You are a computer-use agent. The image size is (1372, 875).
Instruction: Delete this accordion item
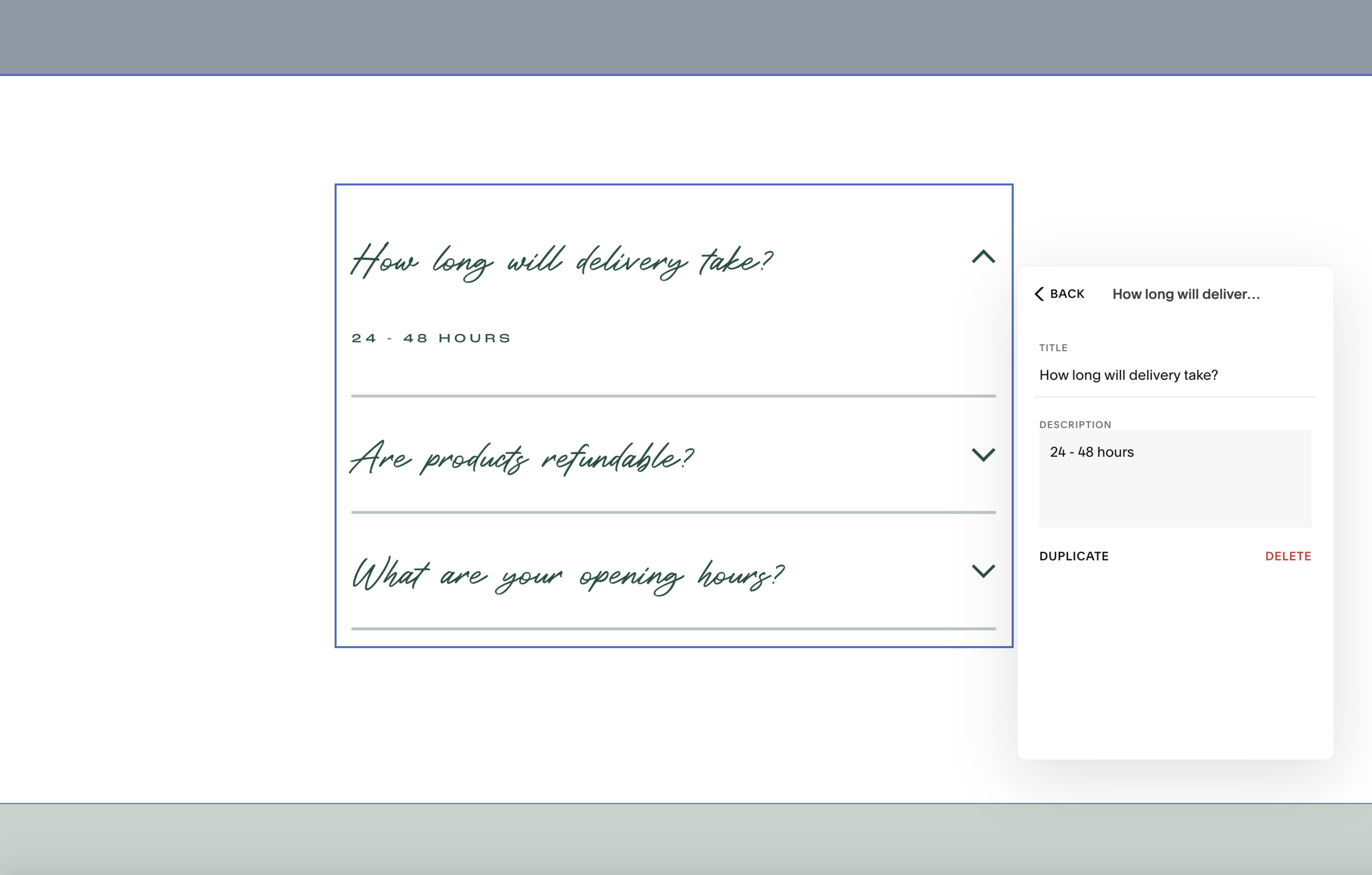(1287, 556)
